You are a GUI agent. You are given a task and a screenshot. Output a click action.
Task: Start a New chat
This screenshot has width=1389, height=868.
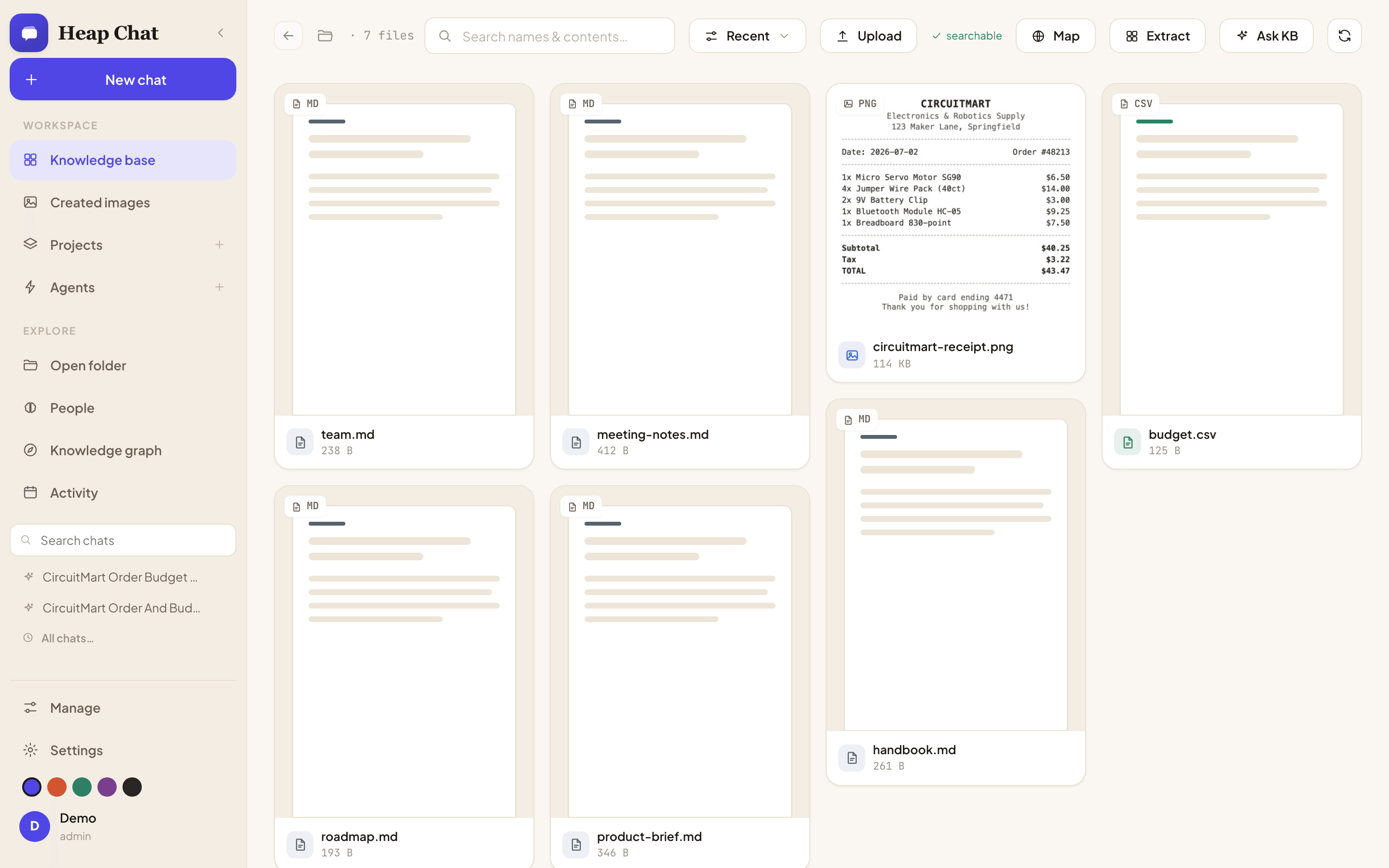pyautogui.click(x=123, y=79)
